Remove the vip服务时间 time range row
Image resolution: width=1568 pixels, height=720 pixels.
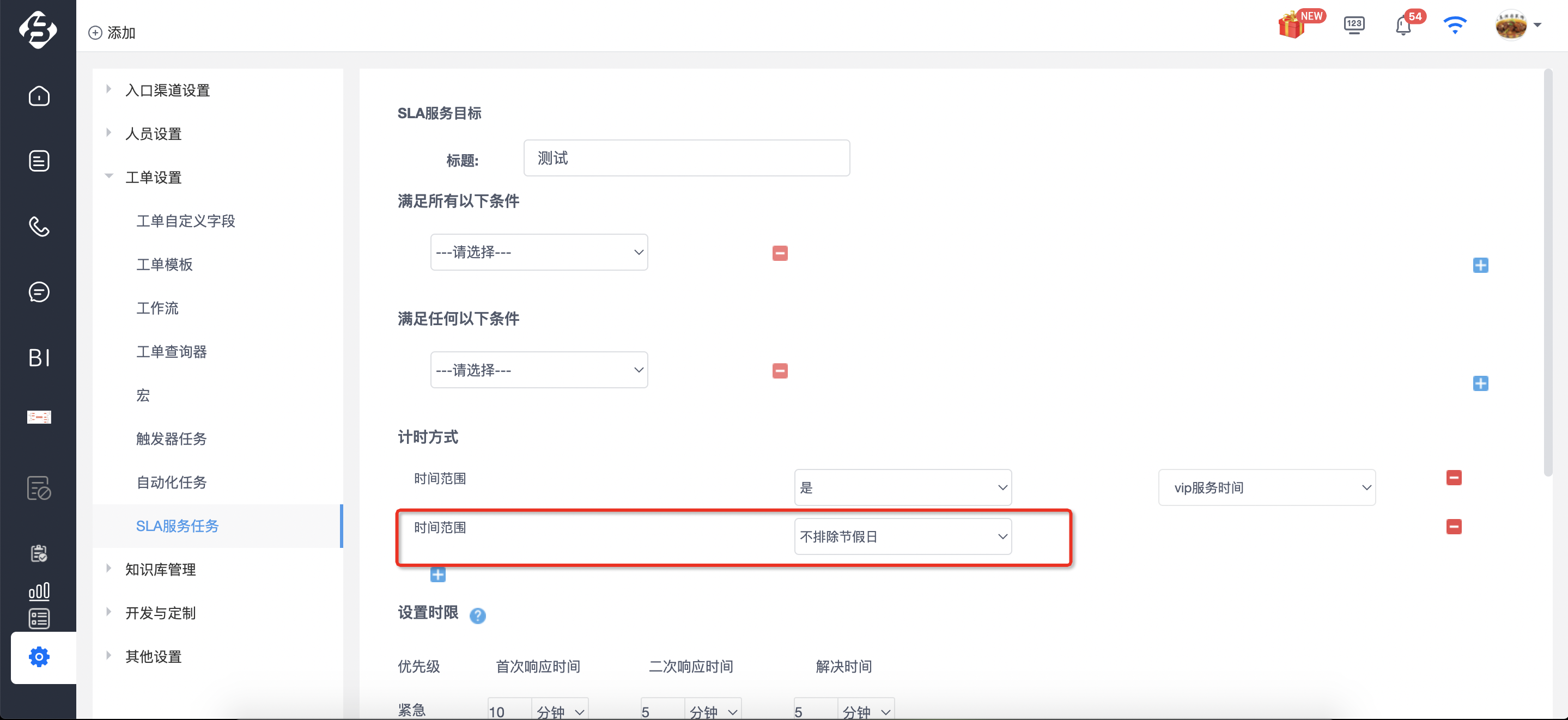click(1454, 478)
